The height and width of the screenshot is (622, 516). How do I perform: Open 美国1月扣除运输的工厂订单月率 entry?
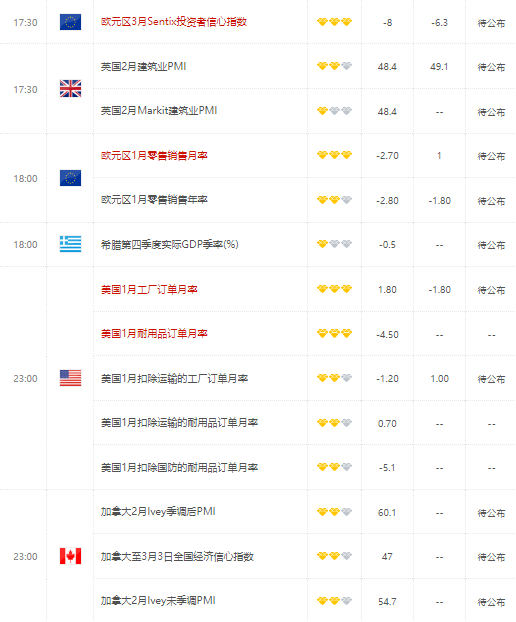174,378
